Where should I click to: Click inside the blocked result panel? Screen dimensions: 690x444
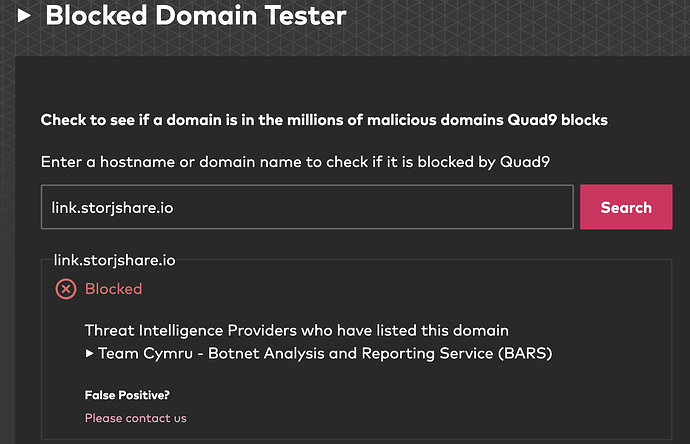(356, 350)
